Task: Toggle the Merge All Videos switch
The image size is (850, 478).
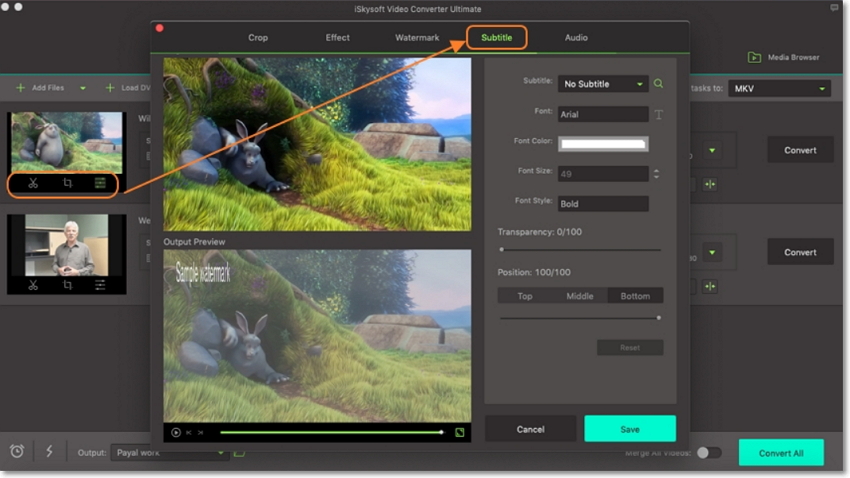Action: pyautogui.click(x=708, y=453)
